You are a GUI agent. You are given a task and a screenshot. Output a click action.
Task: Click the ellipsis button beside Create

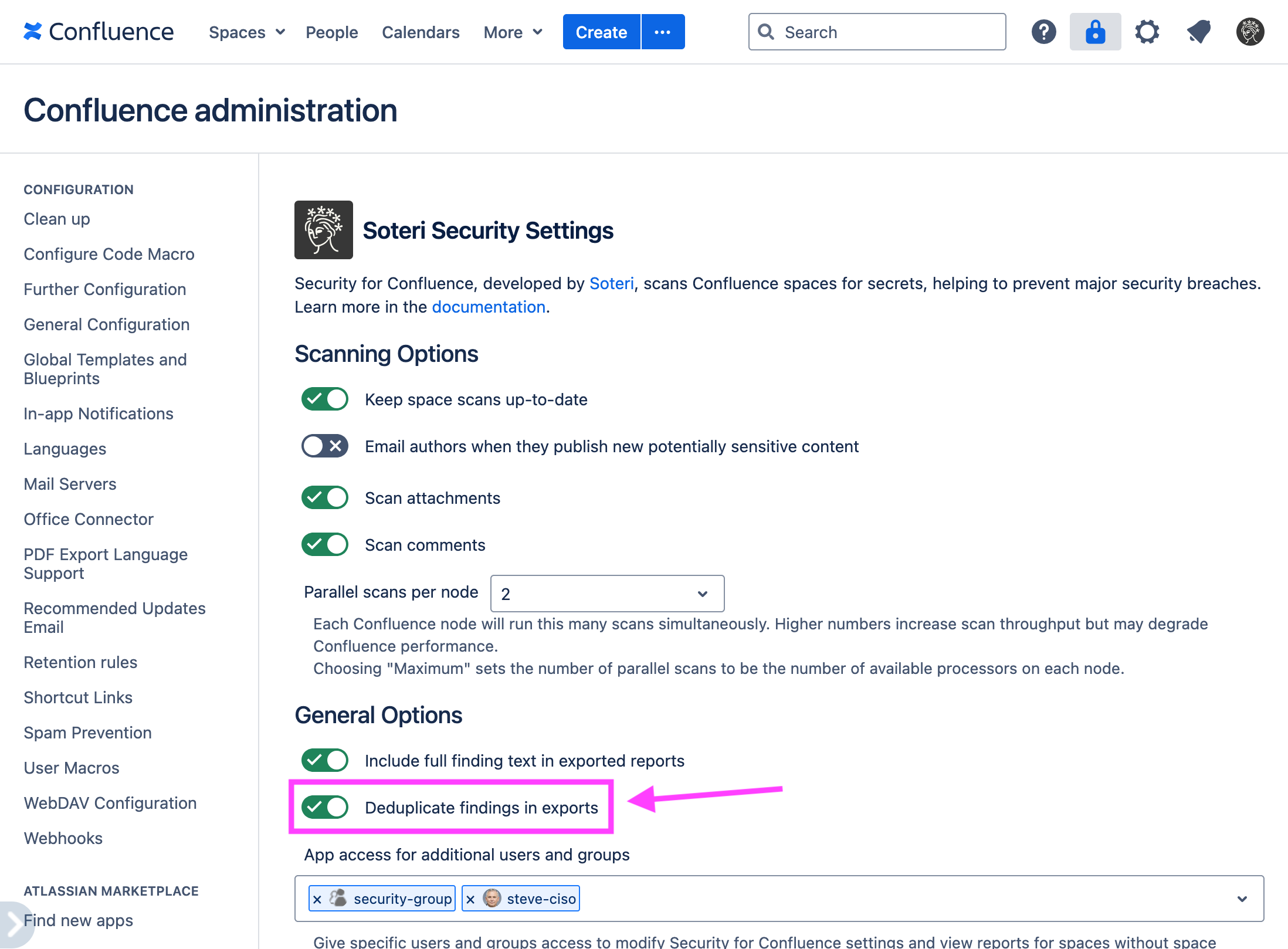point(662,32)
